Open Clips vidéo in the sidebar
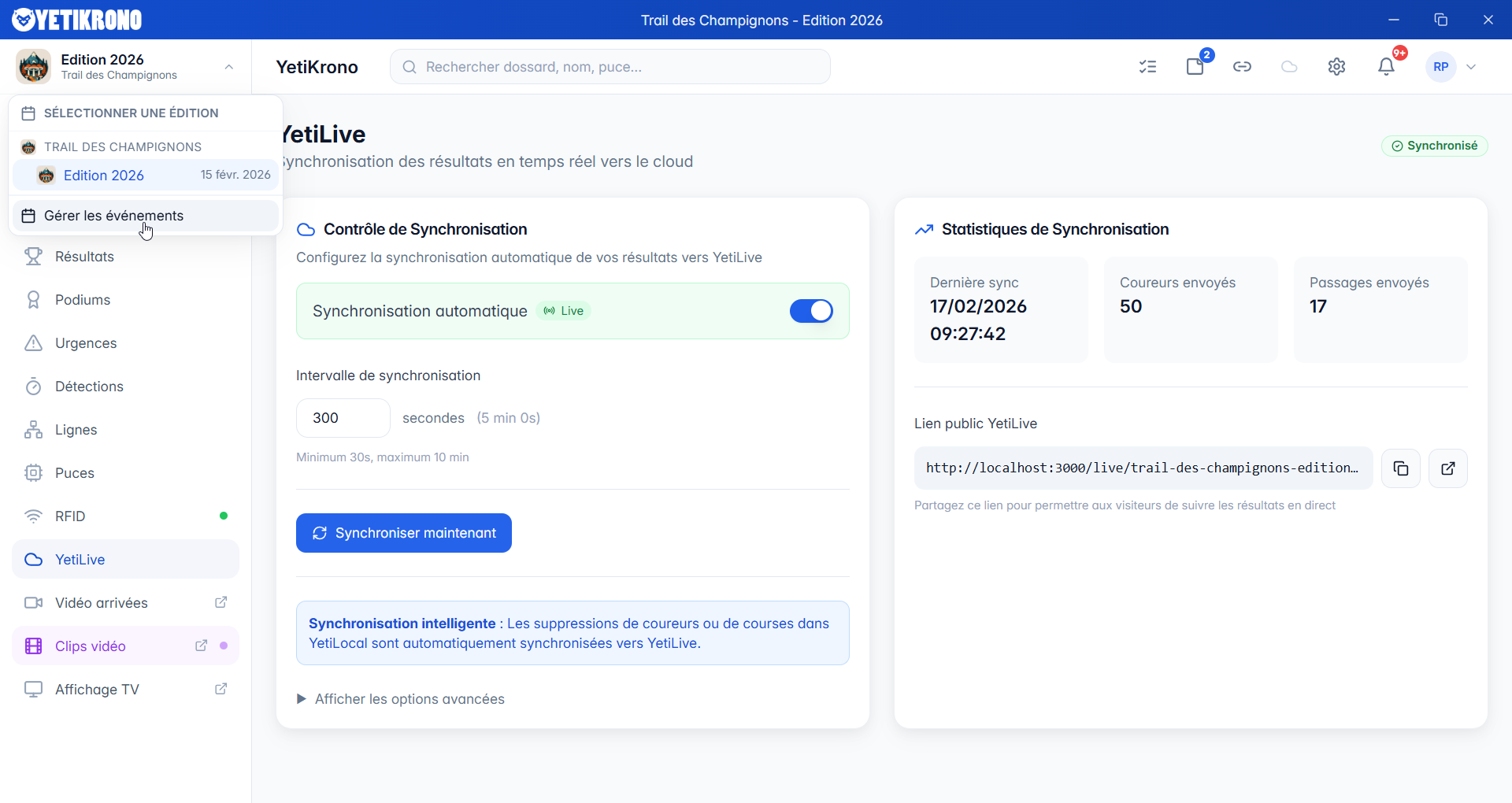Image resolution: width=1512 pixels, height=803 pixels. (x=91, y=646)
